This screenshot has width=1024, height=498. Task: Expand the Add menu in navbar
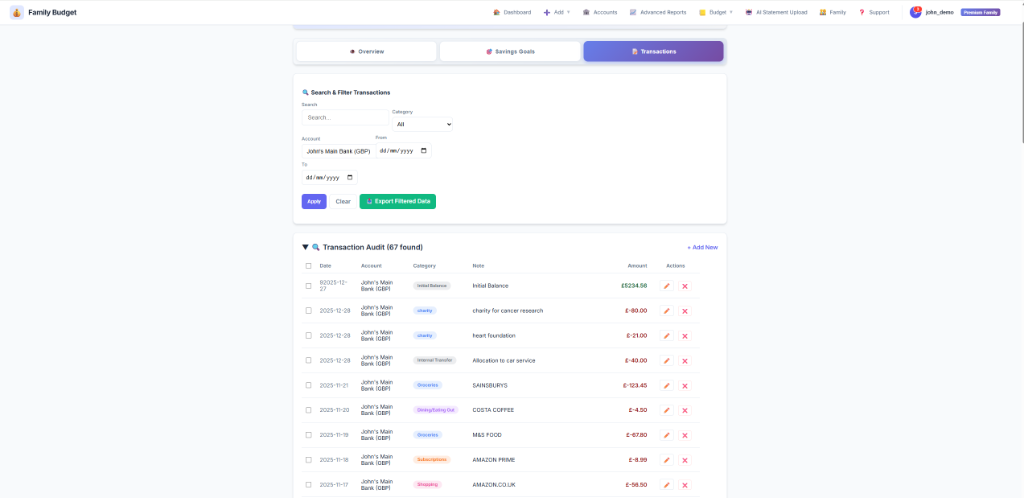click(x=557, y=12)
